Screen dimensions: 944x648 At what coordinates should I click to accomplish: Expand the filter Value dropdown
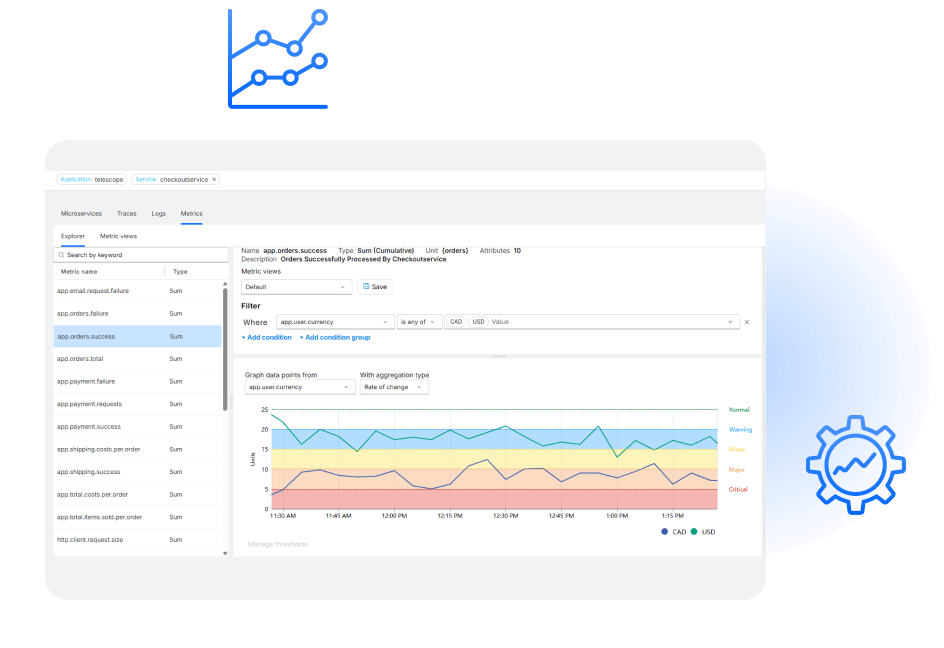(x=730, y=322)
